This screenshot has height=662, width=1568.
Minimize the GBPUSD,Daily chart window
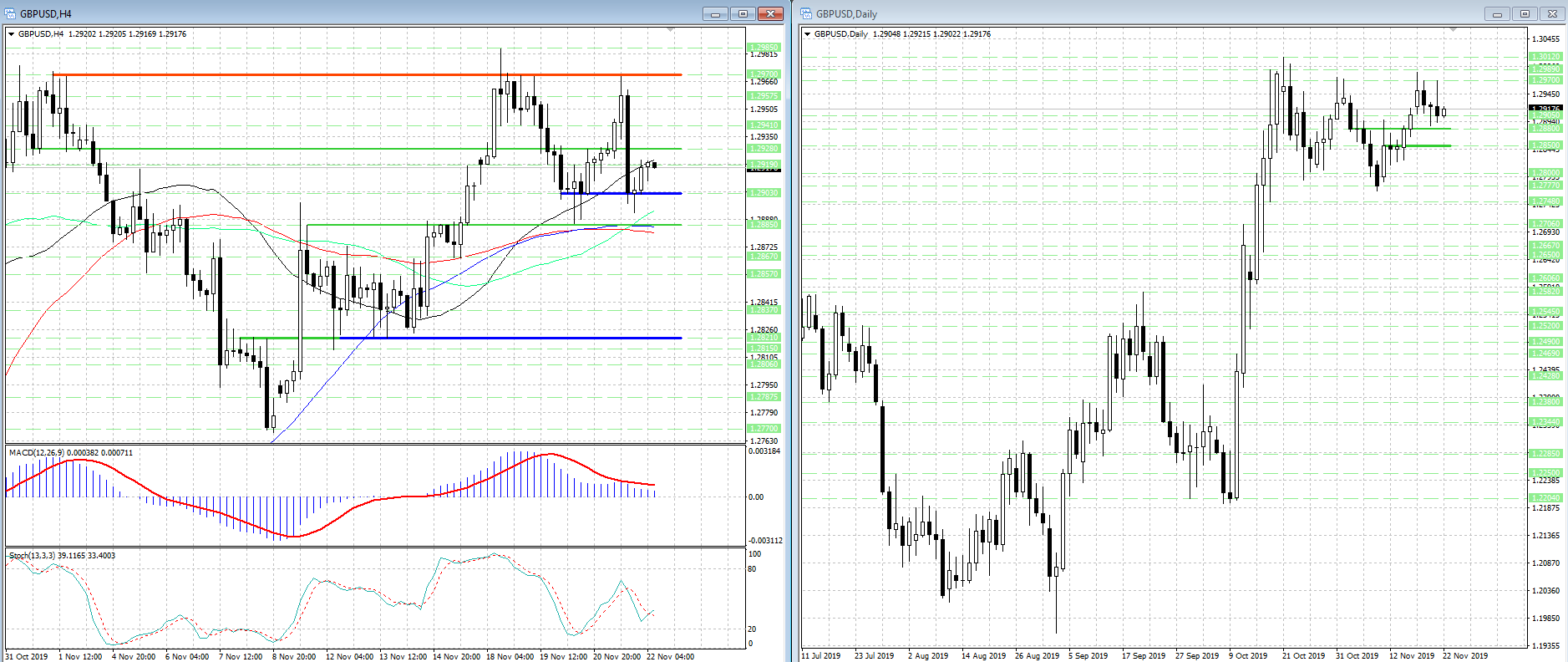[1498, 13]
